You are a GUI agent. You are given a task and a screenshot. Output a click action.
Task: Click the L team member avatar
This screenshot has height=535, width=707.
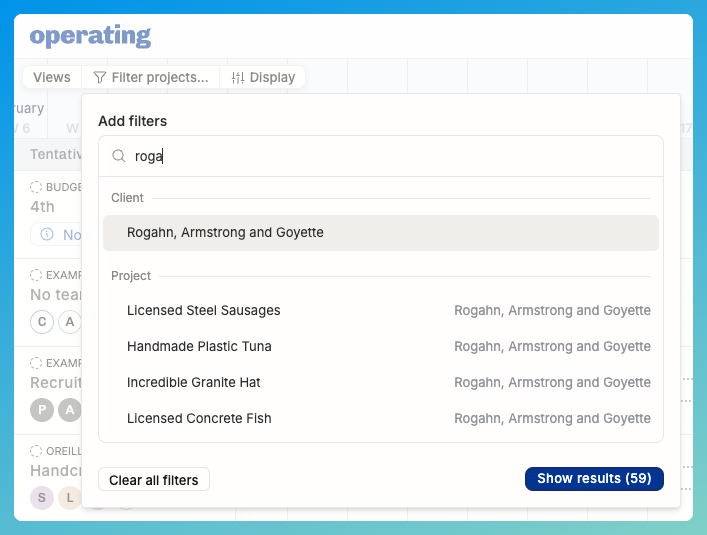(x=69, y=497)
